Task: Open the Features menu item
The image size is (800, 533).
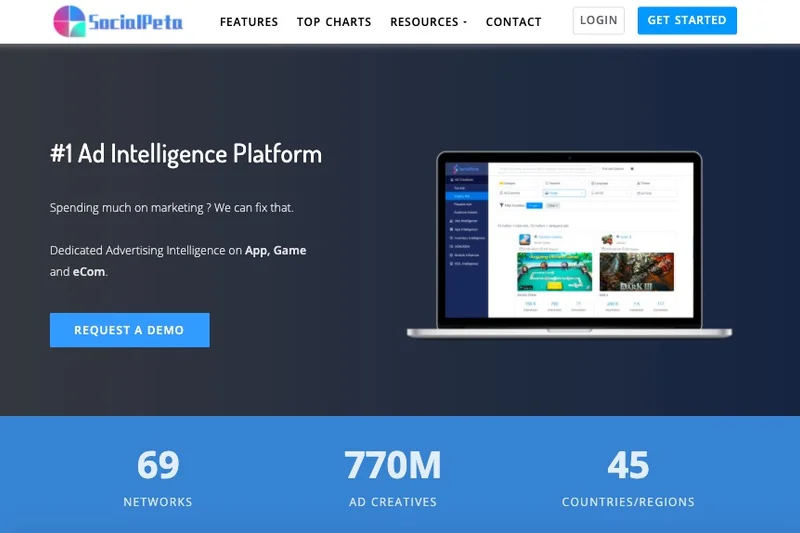Action: pyautogui.click(x=249, y=21)
